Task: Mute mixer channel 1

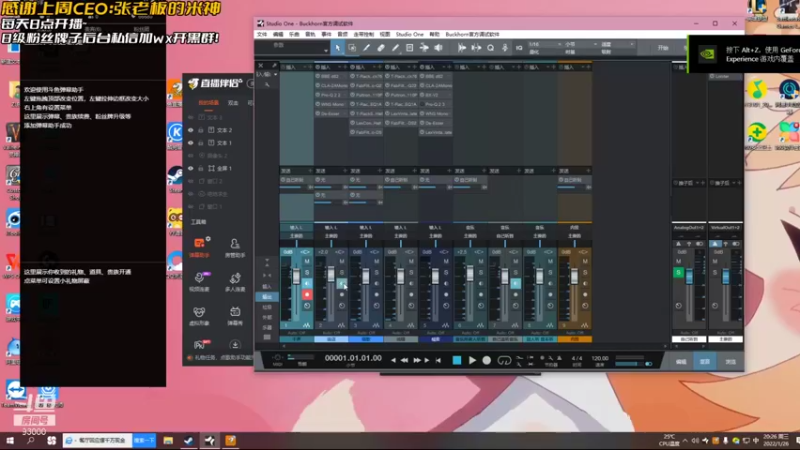Action: point(307,261)
